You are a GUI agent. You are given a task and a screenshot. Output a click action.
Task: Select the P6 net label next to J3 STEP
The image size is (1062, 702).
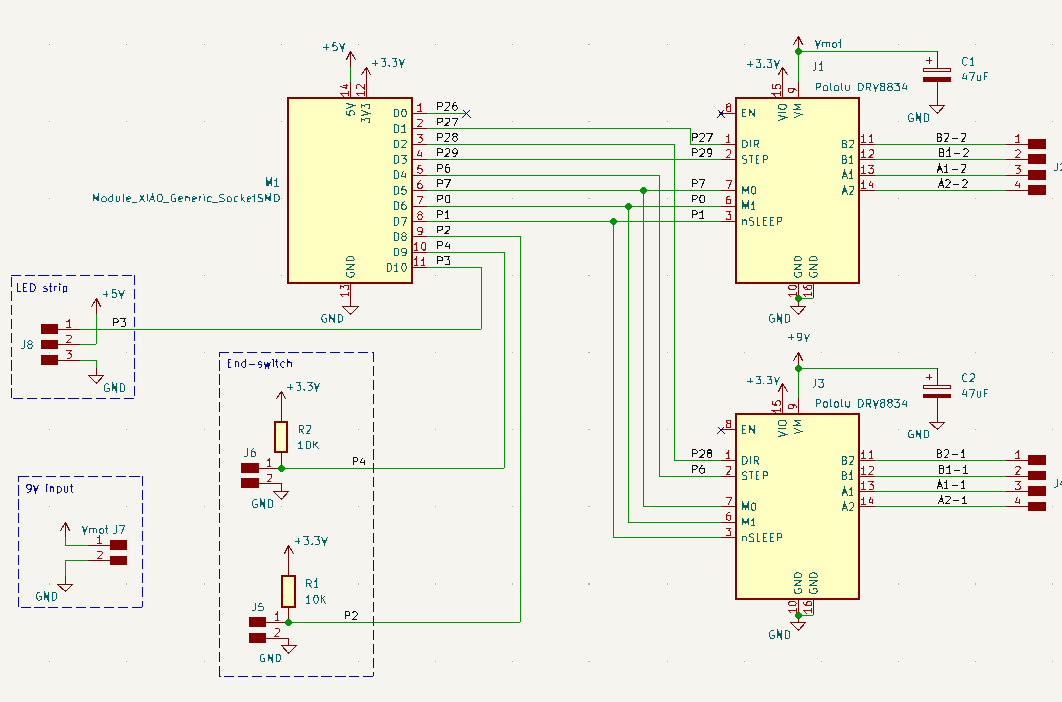[x=698, y=469]
